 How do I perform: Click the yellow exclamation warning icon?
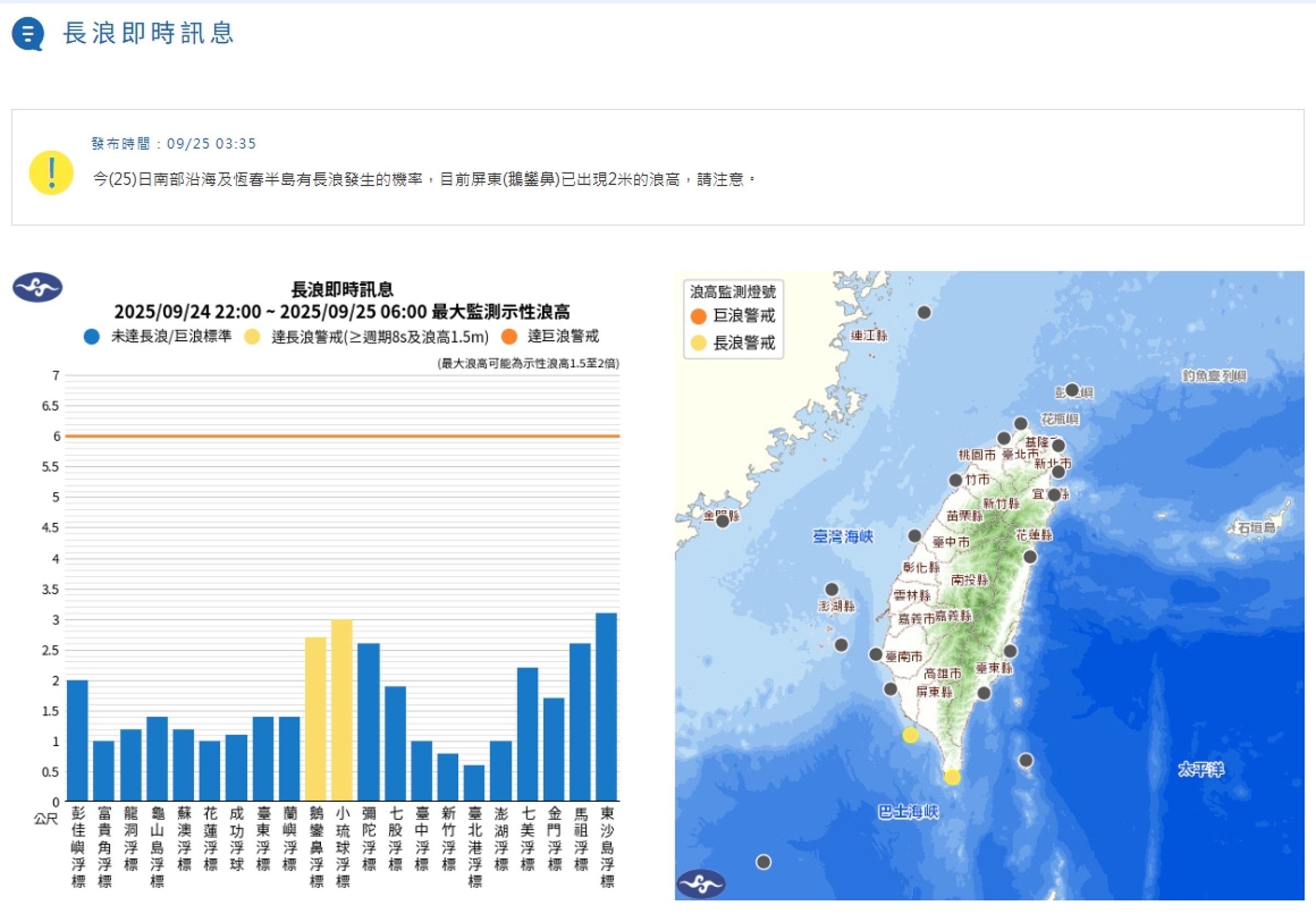point(52,173)
